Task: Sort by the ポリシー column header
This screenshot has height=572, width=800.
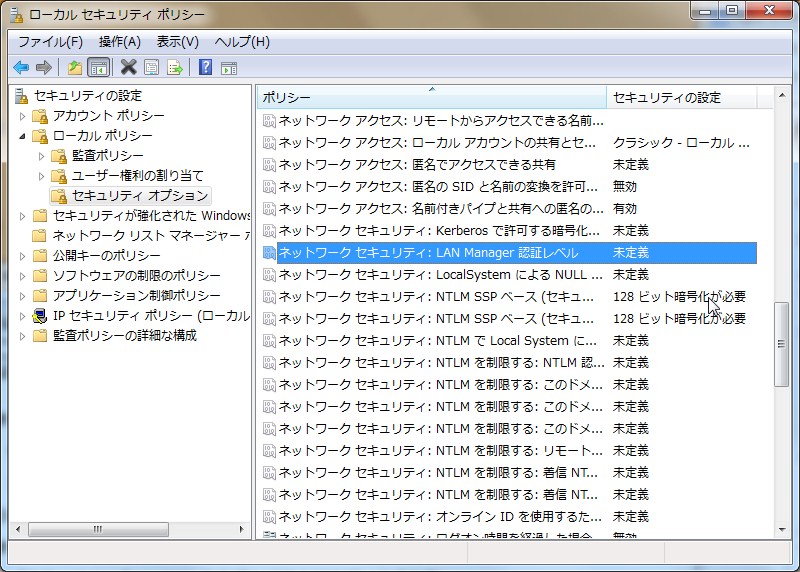Action: tap(432, 97)
